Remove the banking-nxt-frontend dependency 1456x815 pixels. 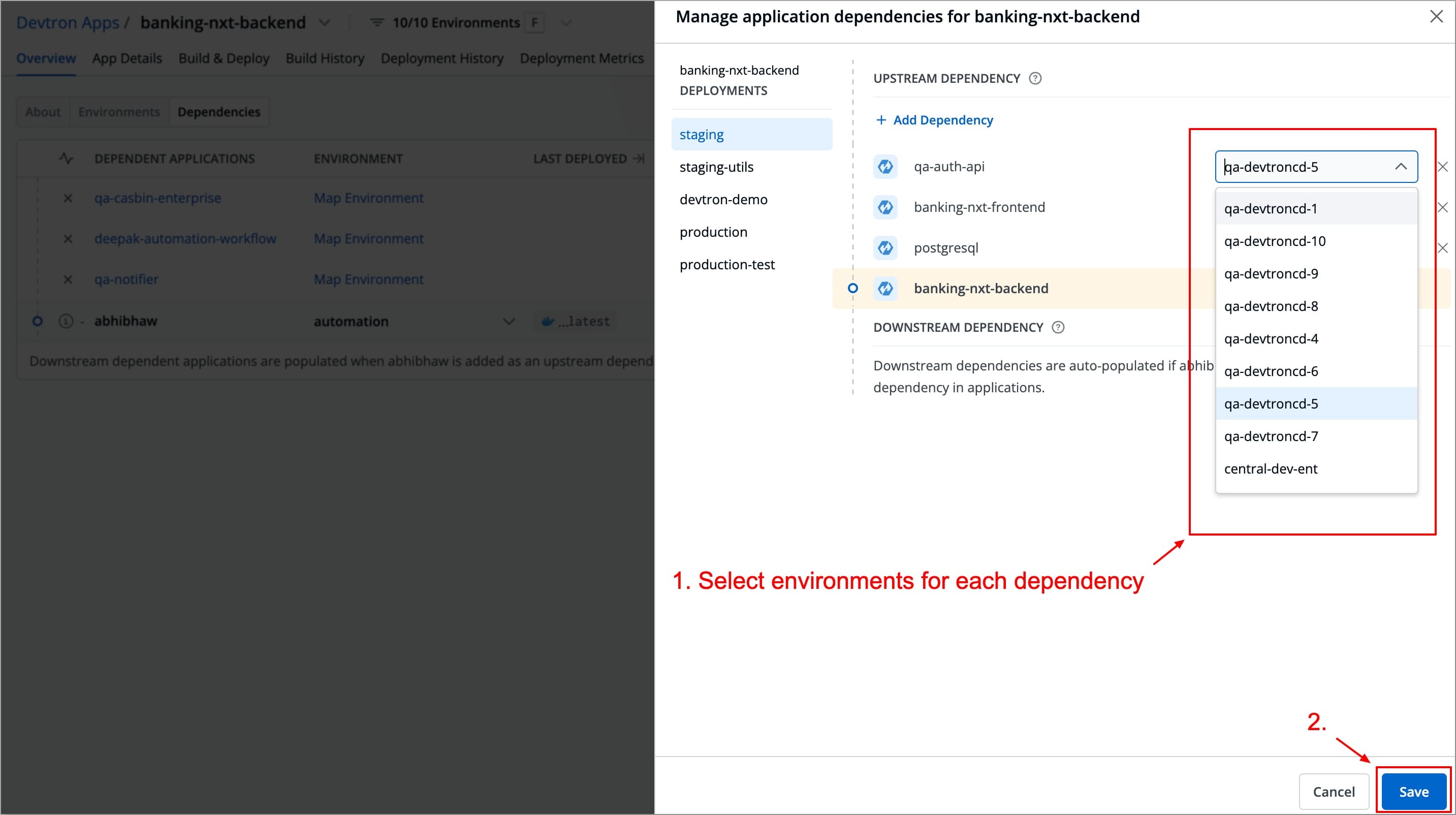[1442, 207]
